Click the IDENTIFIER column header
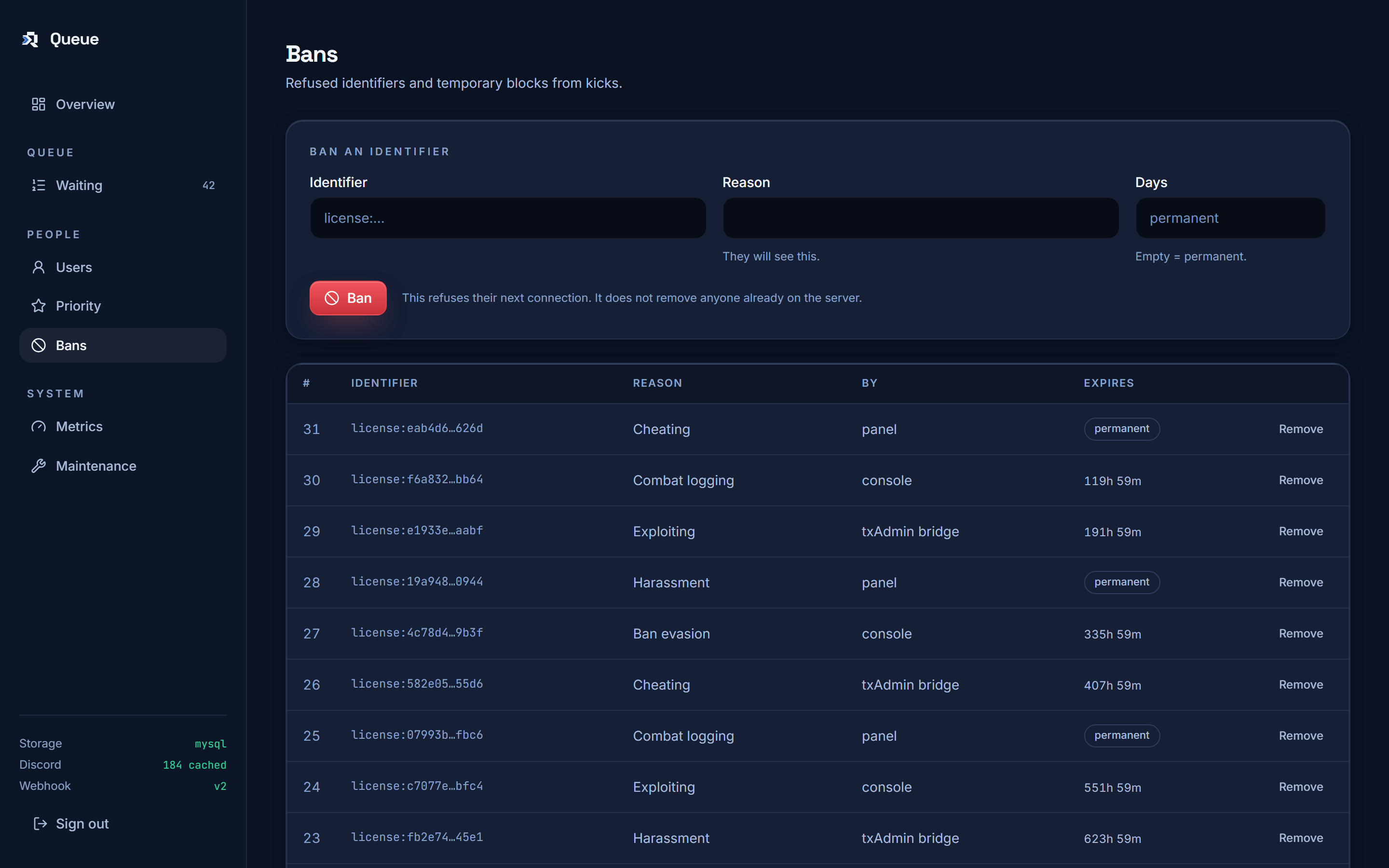This screenshot has height=868, width=1389. point(384,383)
